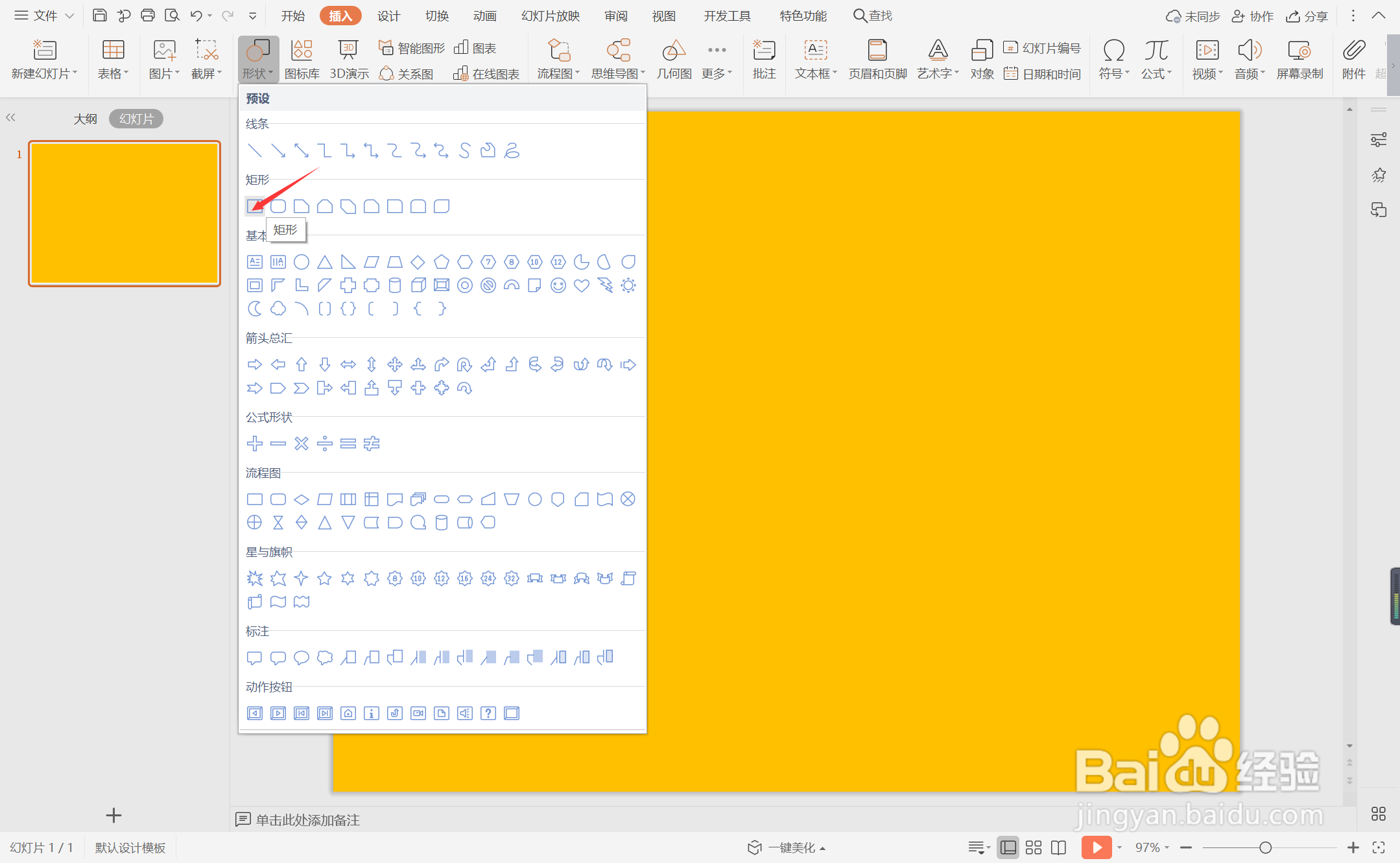The width and height of the screenshot is (1400, 863).
Task: Select the five-point star shape
Action: coord(325,578)
